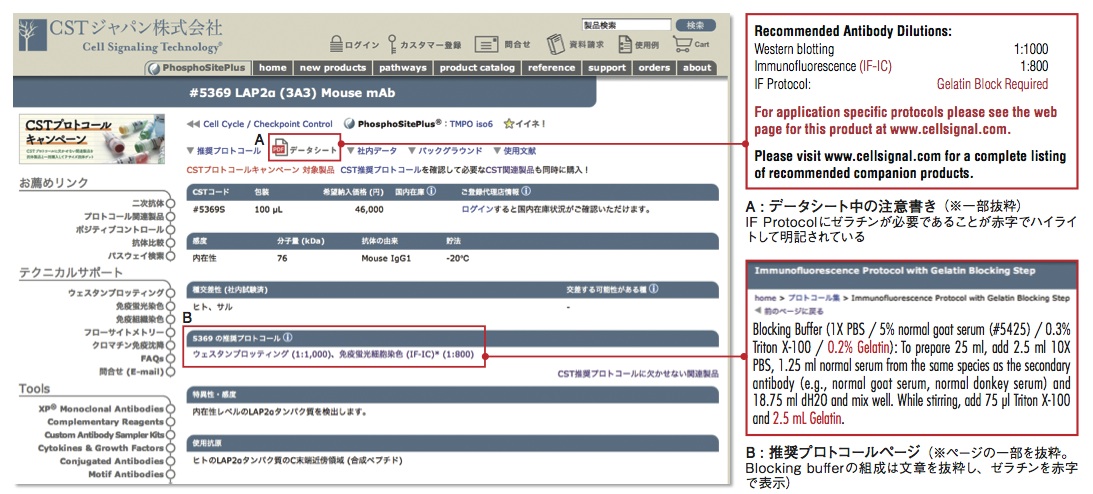Open the 二次抗体 sidebar link
1093x494 pixels.
[x=148, y=203]
